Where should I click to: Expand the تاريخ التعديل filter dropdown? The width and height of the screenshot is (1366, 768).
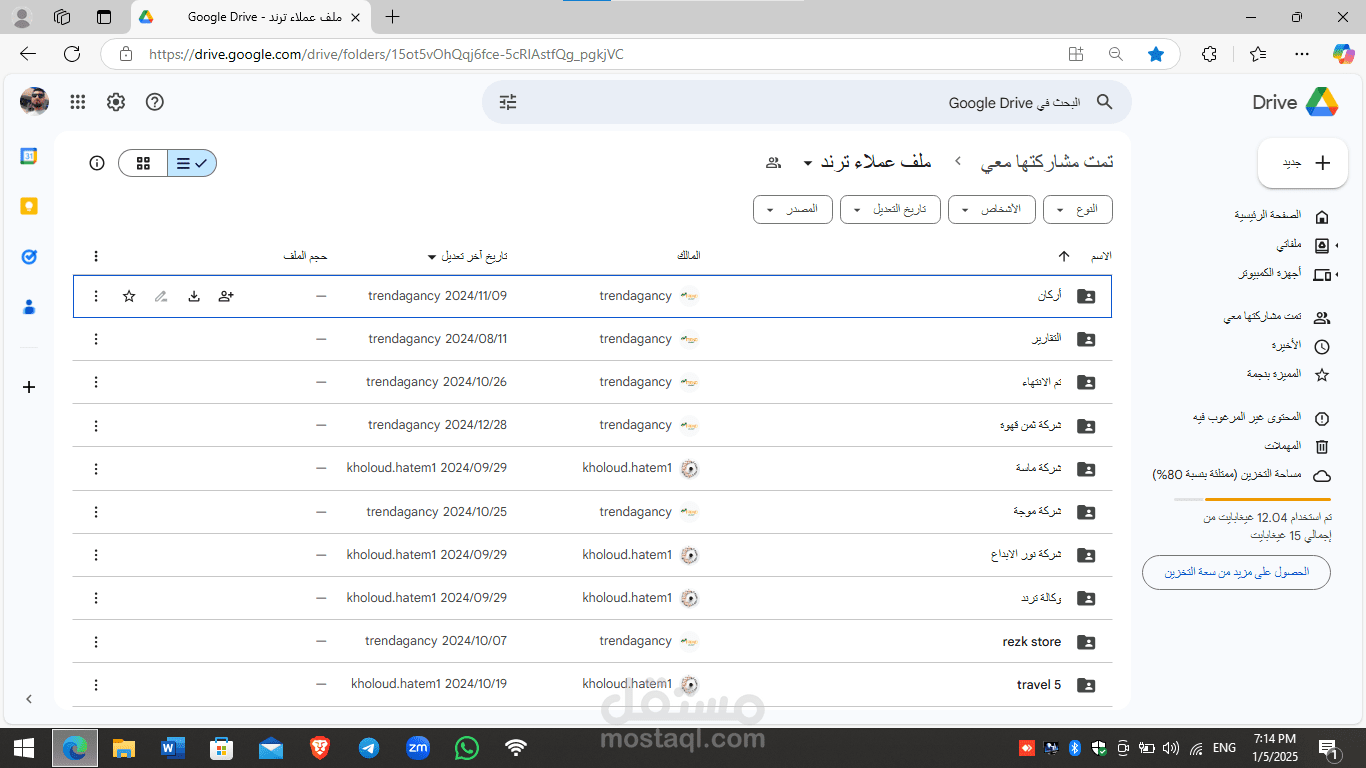tap(890, 209)
